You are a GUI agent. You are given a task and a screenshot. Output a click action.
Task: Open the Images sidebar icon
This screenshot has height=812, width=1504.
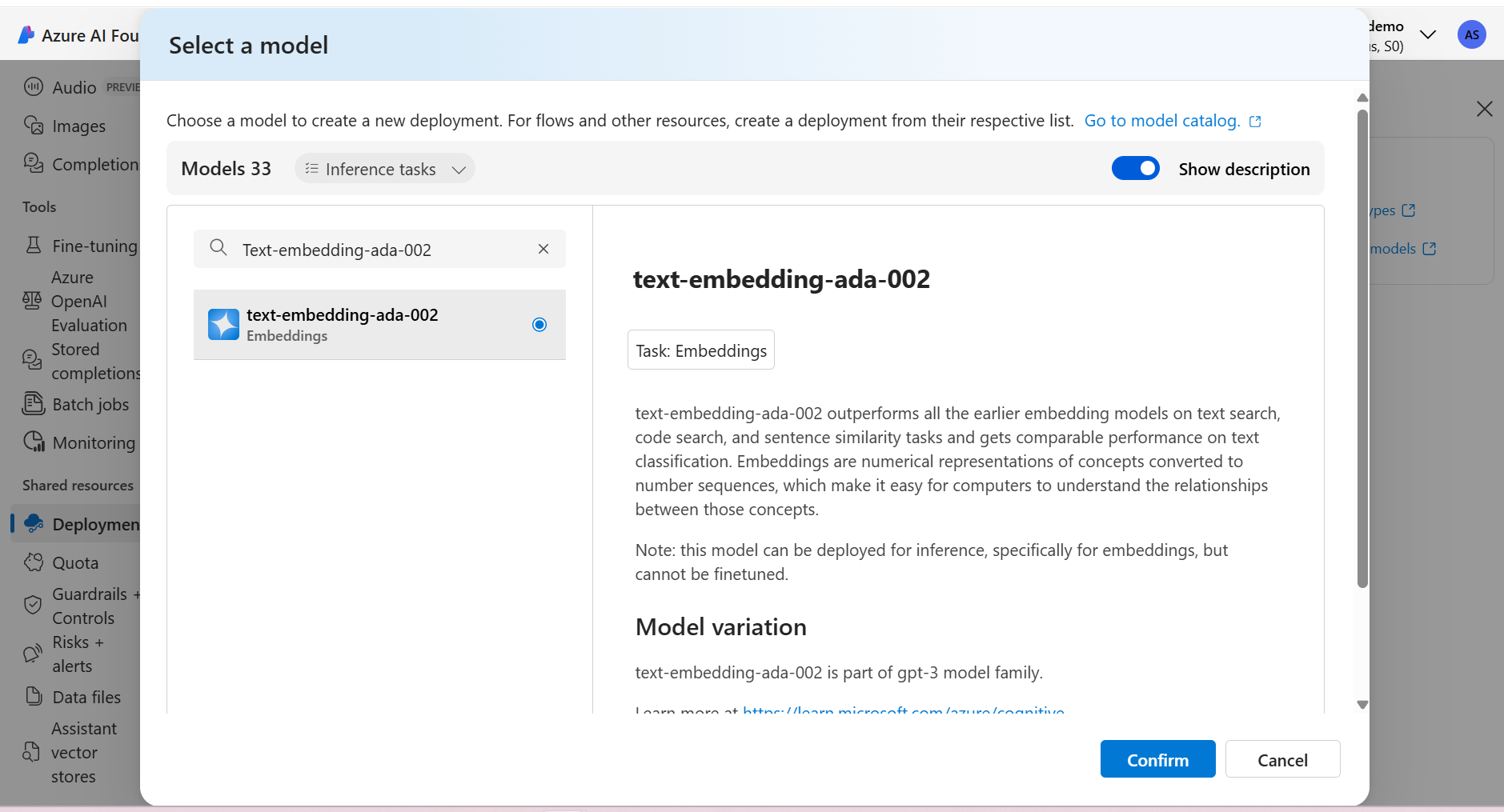[34, 126]
